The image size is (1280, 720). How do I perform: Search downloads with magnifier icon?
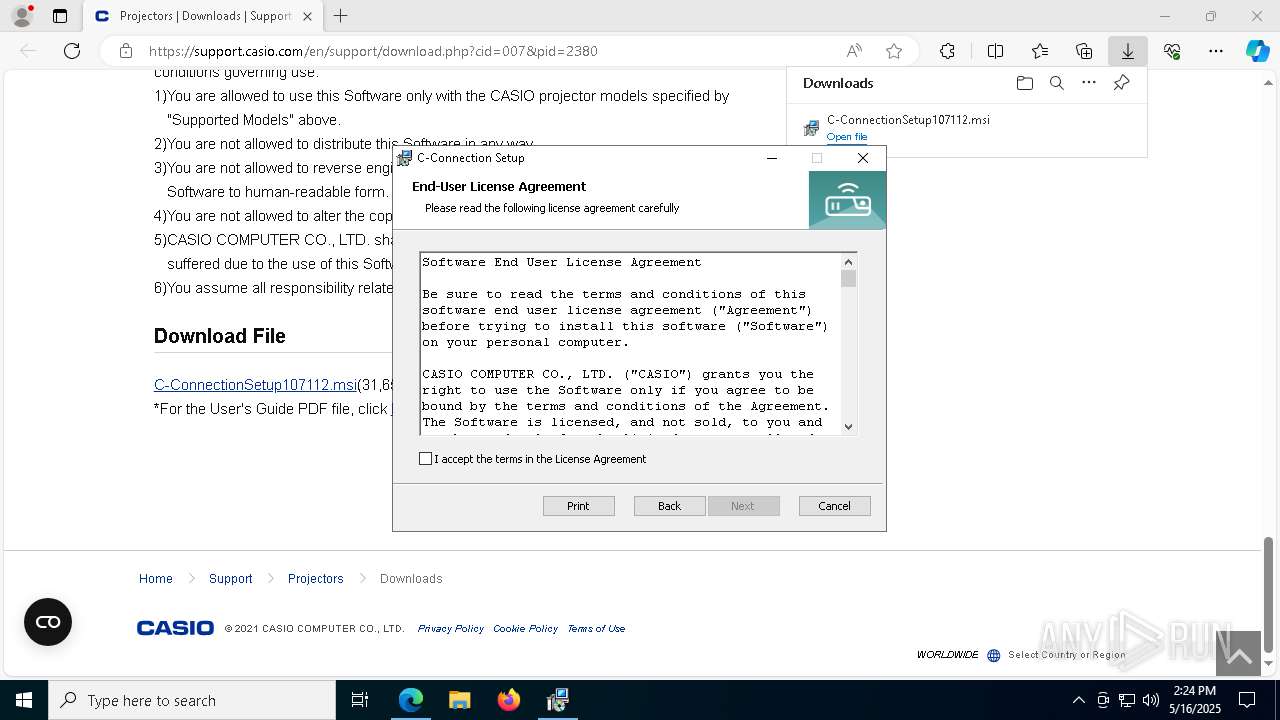[x=1056, y=83]
